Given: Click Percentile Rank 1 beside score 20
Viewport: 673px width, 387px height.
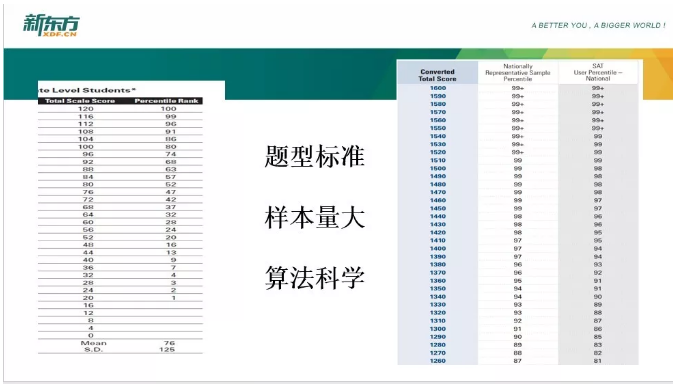Looking at the screenshot, I should point(173,298).
